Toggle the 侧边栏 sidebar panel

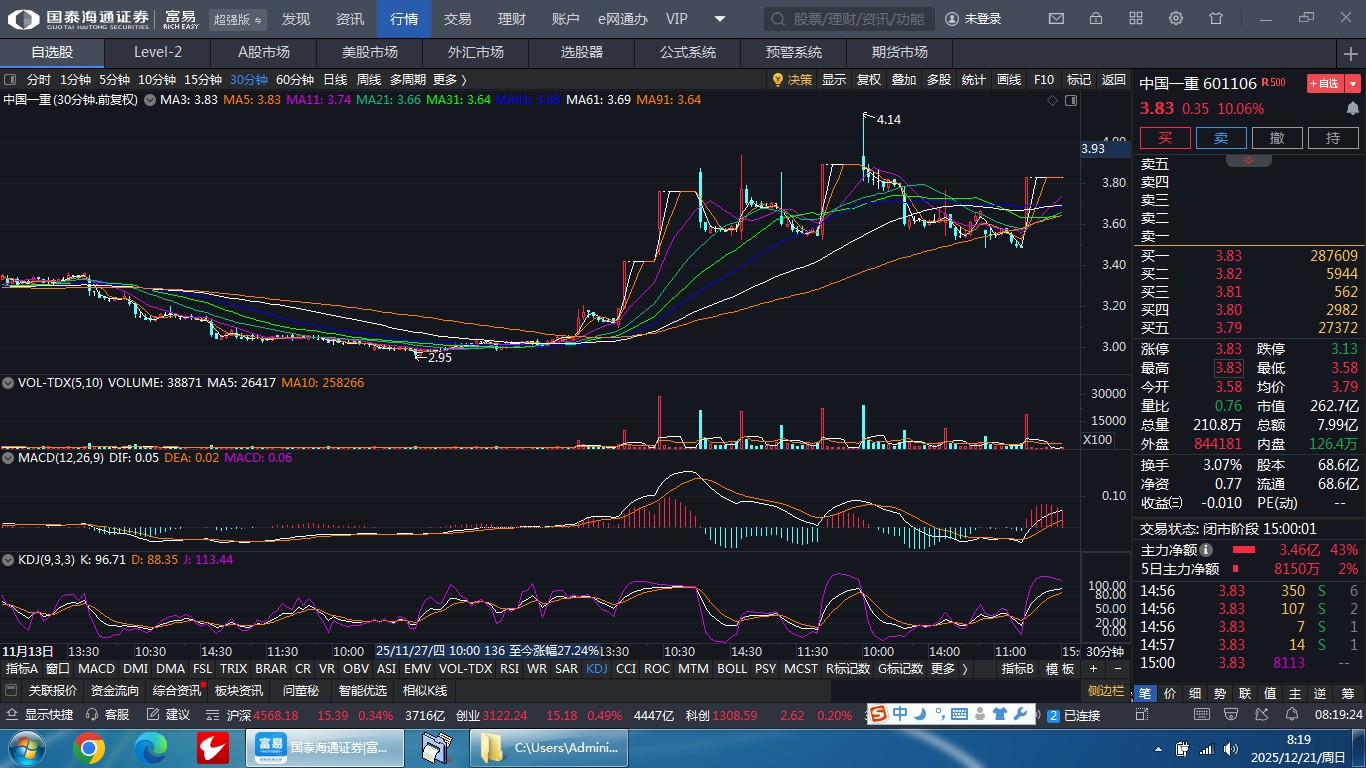click(1106, 691)
